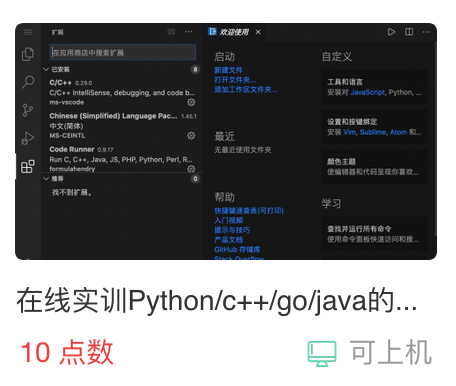Click the 可上机 label
This screenshot has height=386, width=456.
click(x=391, y=353)
